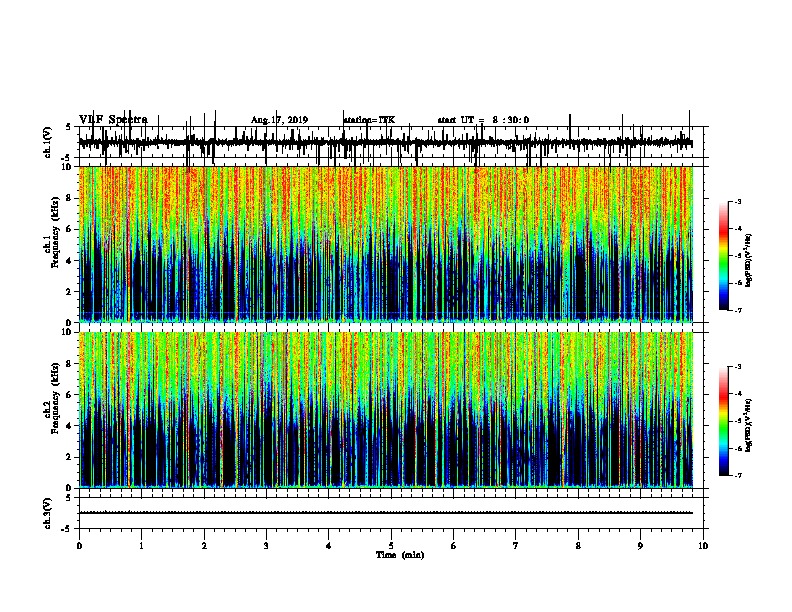792x612 pixels.
Task: Select the ch.2 "Frequency (kHz)" axis label
Action: point(56,398)
